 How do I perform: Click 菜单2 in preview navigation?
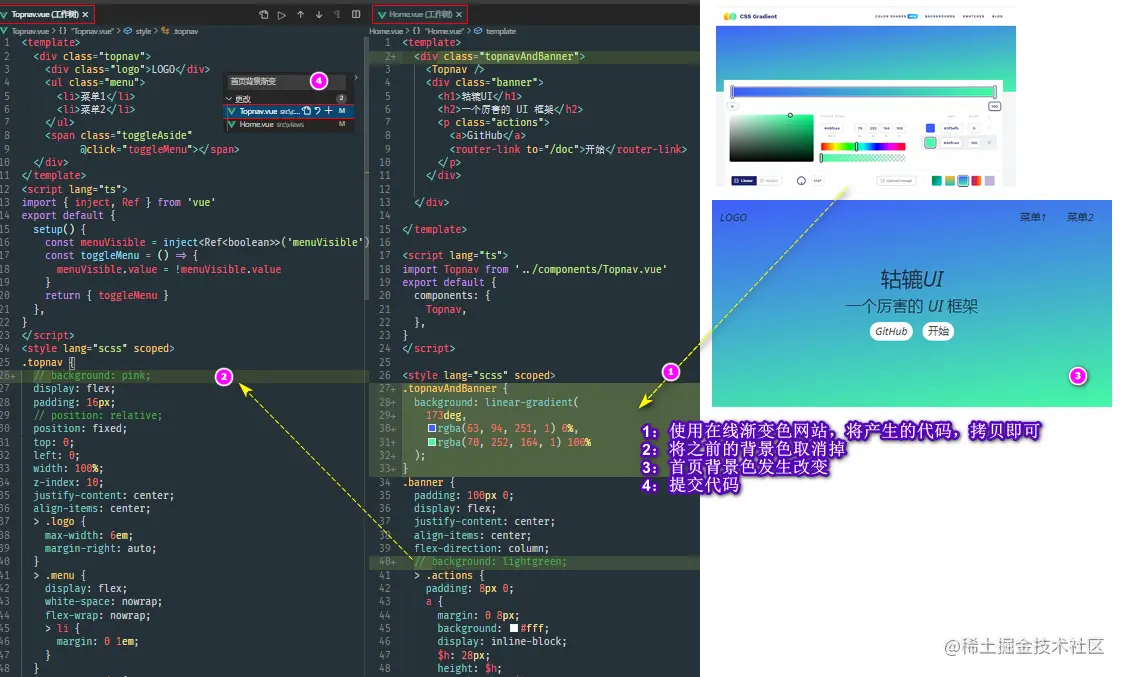coord(1080,217)
